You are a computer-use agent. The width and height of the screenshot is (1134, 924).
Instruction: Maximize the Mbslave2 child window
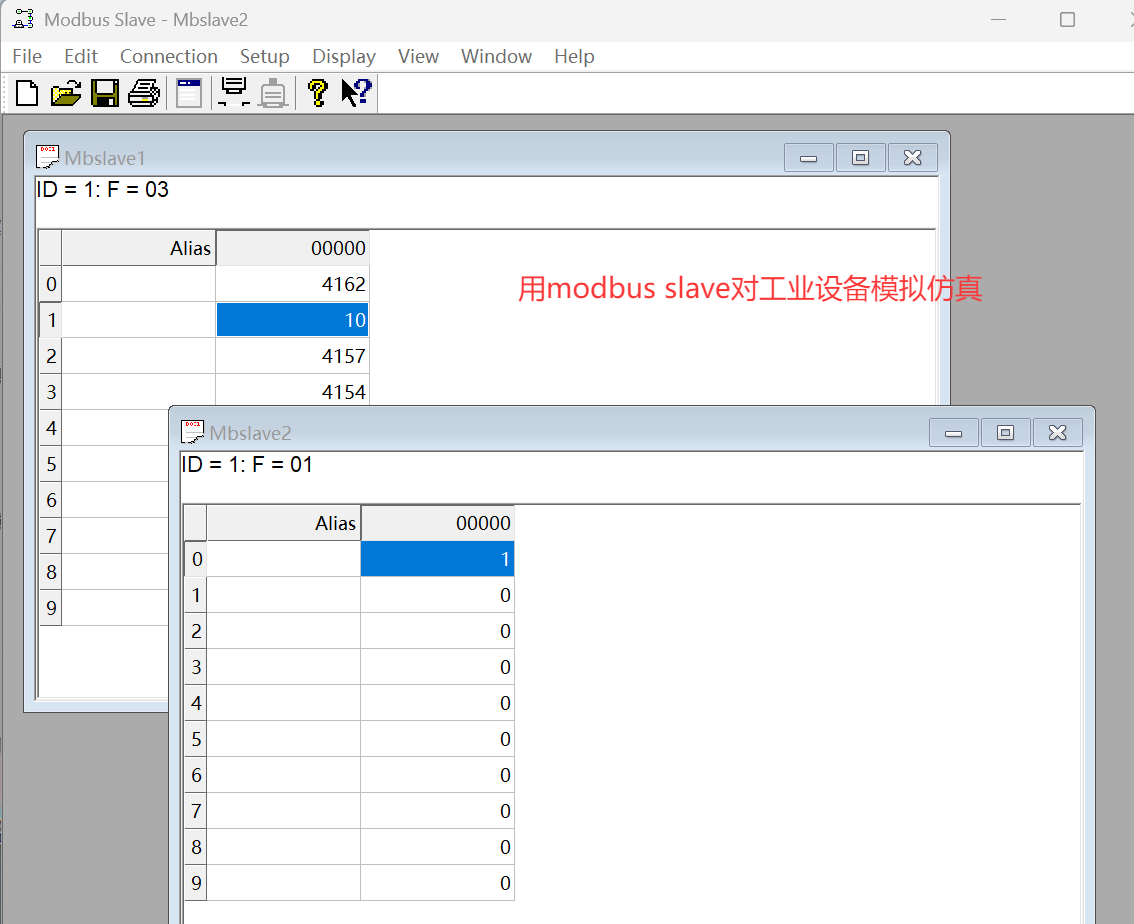(1005, 432)
